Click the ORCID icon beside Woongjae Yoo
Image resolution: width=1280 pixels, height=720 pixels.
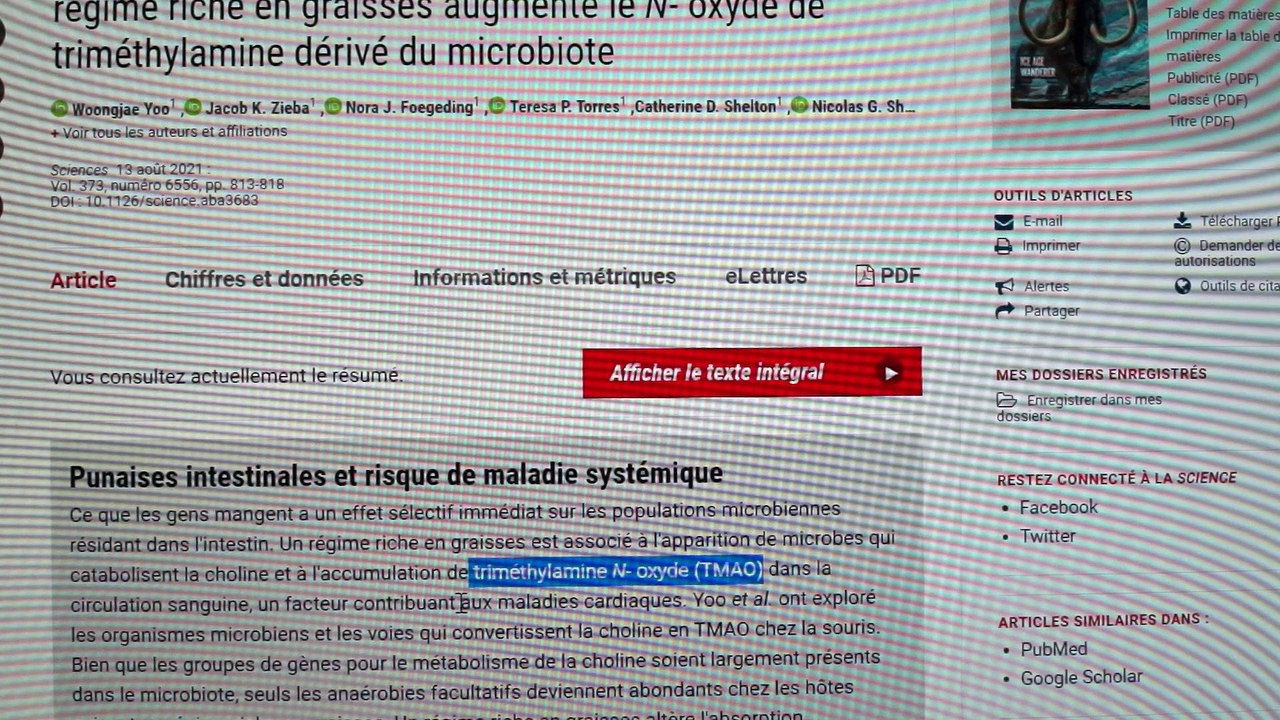(59, 108)
